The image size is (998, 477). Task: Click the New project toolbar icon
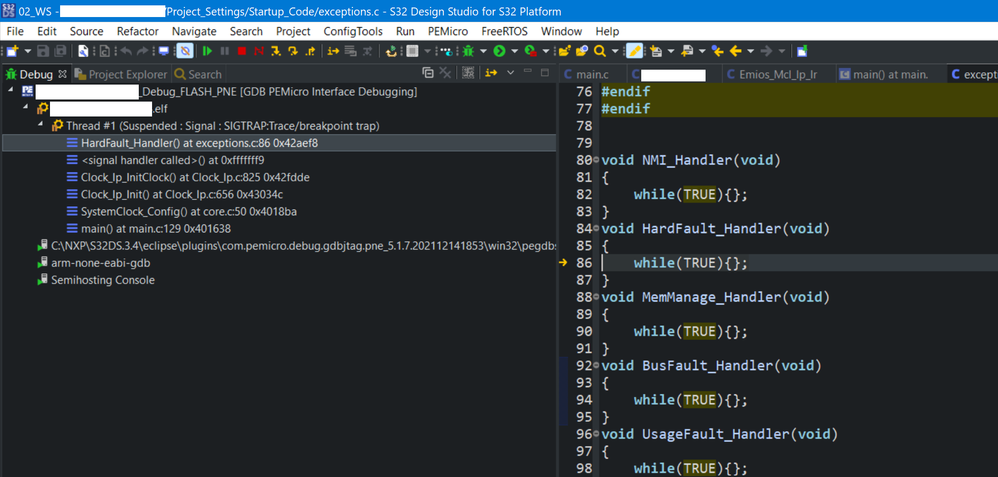(x=12, y=51)
